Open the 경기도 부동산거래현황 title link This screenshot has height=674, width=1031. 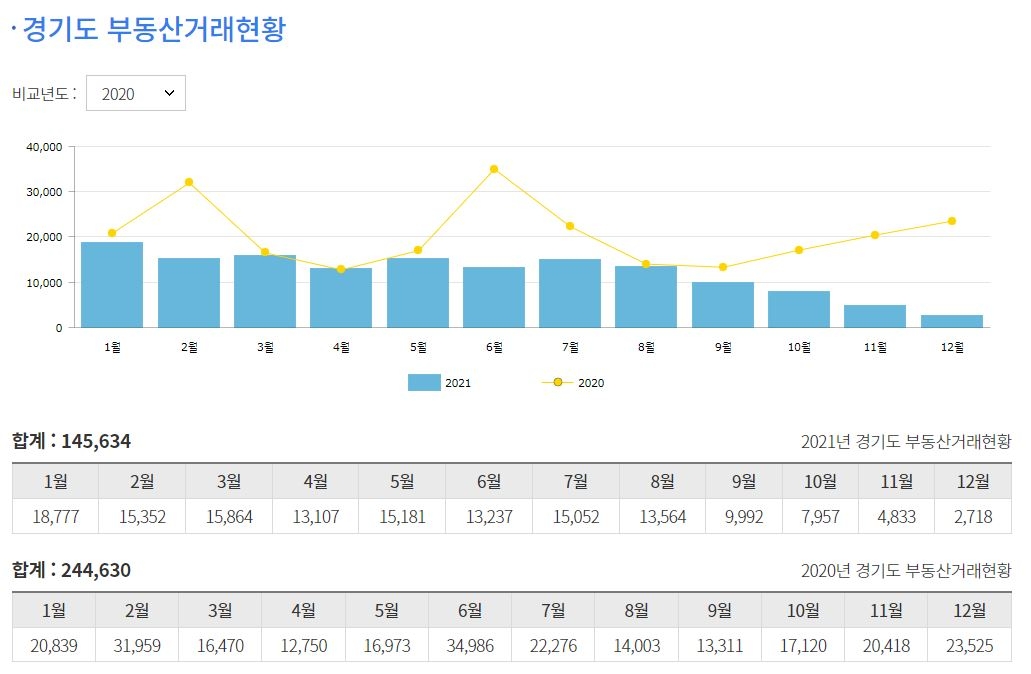click(x=148, y=30)
